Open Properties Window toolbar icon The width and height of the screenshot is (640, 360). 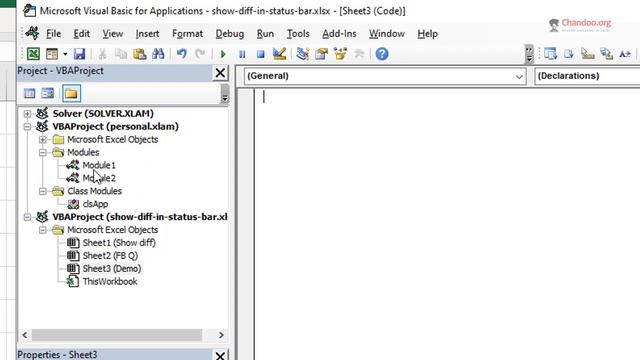point(322,54)
